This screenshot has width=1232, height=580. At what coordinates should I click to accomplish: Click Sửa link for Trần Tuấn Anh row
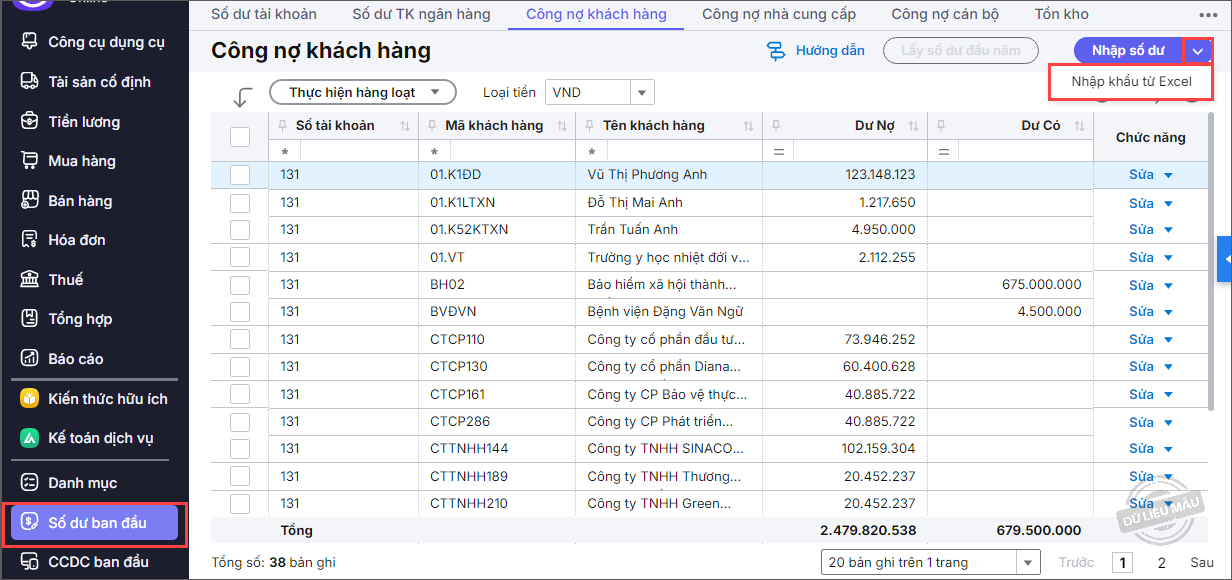[1141, 230]
